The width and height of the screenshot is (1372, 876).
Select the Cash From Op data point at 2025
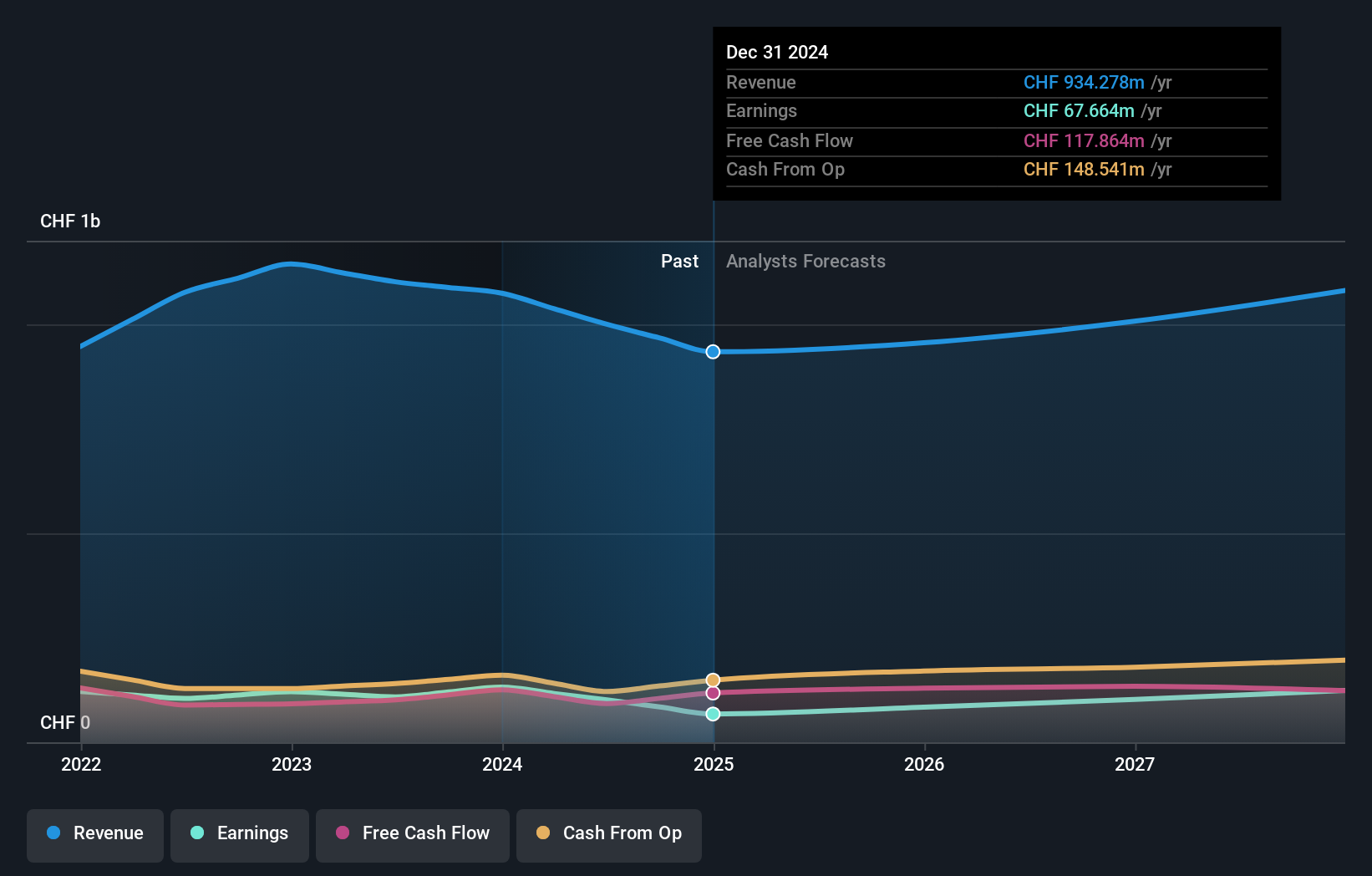click(x=713, y=680)
